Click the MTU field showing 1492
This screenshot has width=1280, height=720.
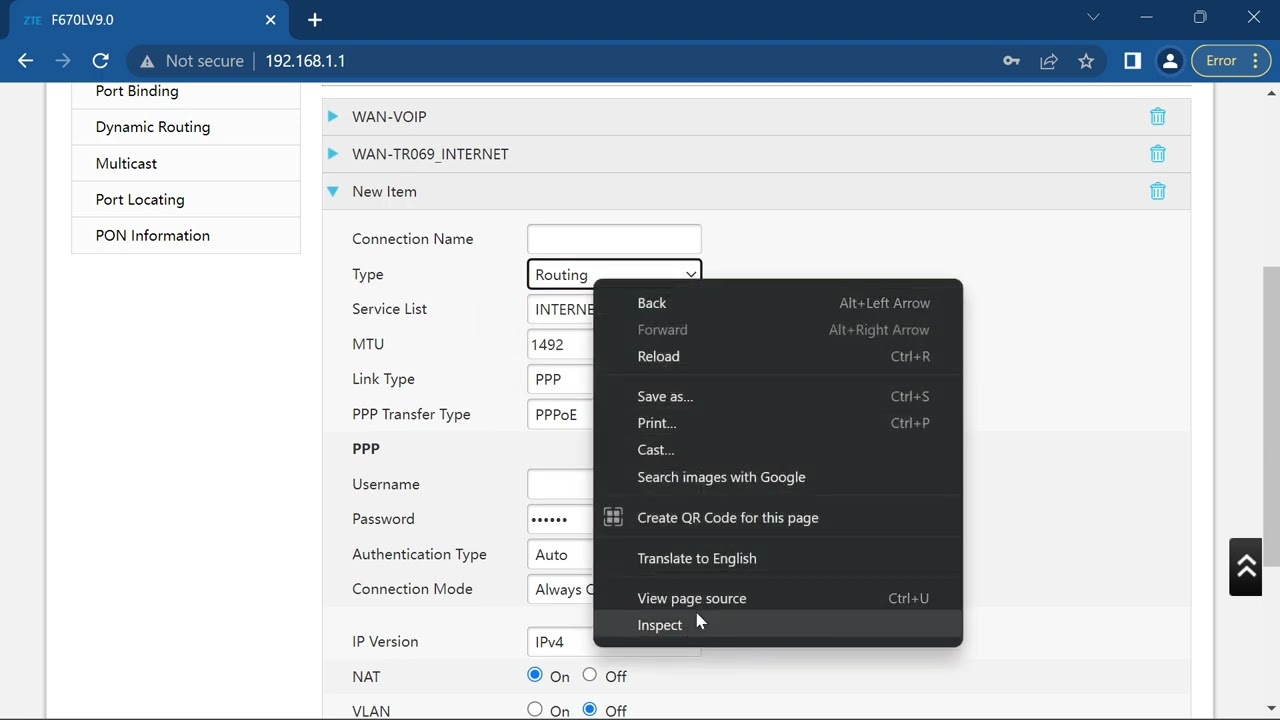click(x=561, y=344)
